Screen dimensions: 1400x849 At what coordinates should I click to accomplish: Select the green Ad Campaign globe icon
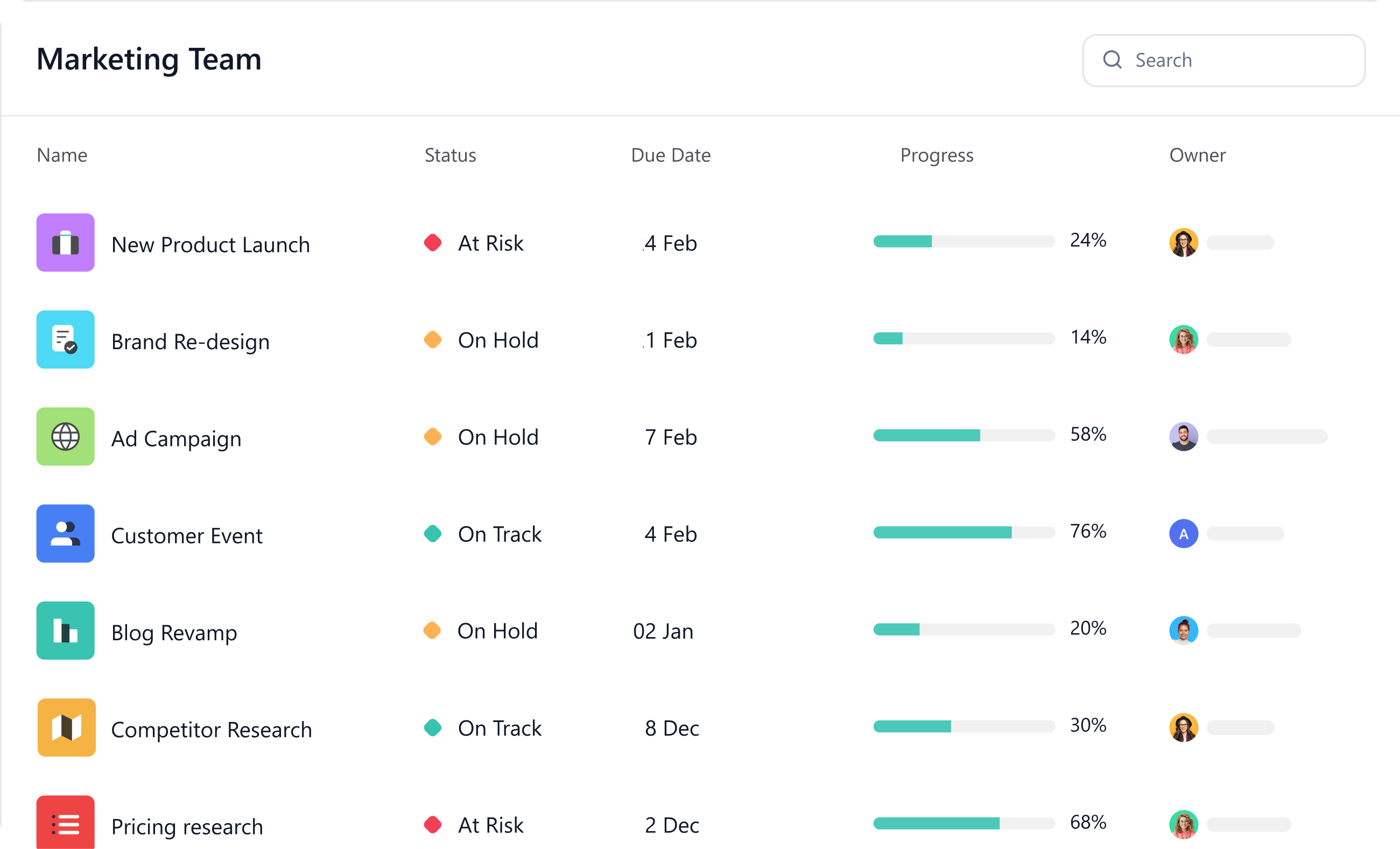pos(65,437)
